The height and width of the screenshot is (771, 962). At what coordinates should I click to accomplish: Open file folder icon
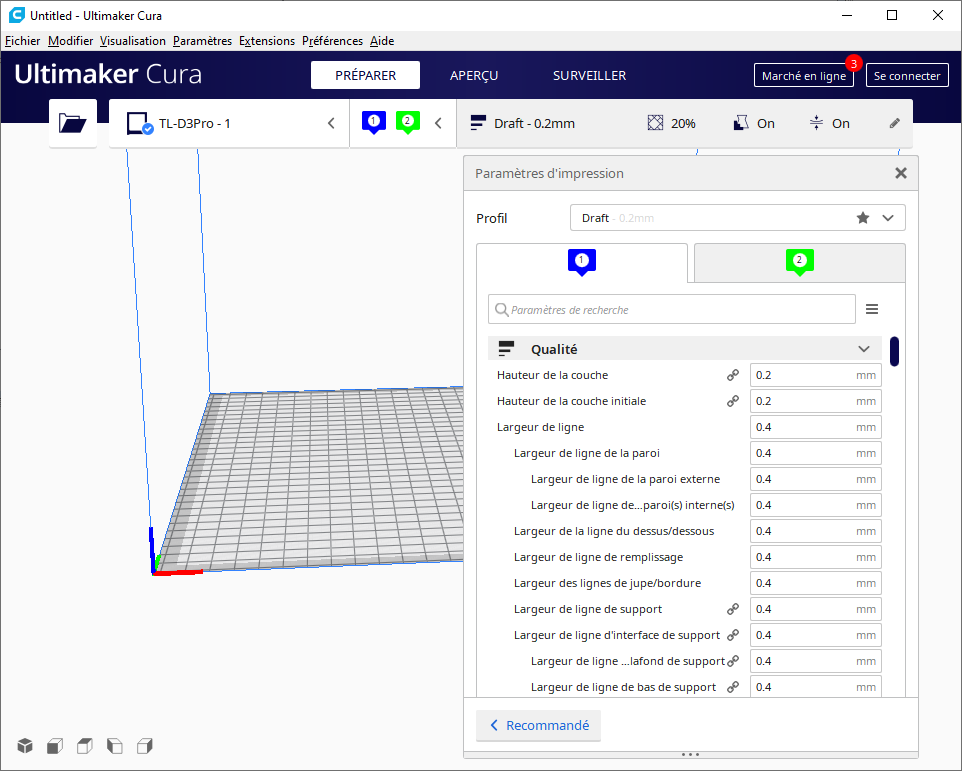(72, 123)
